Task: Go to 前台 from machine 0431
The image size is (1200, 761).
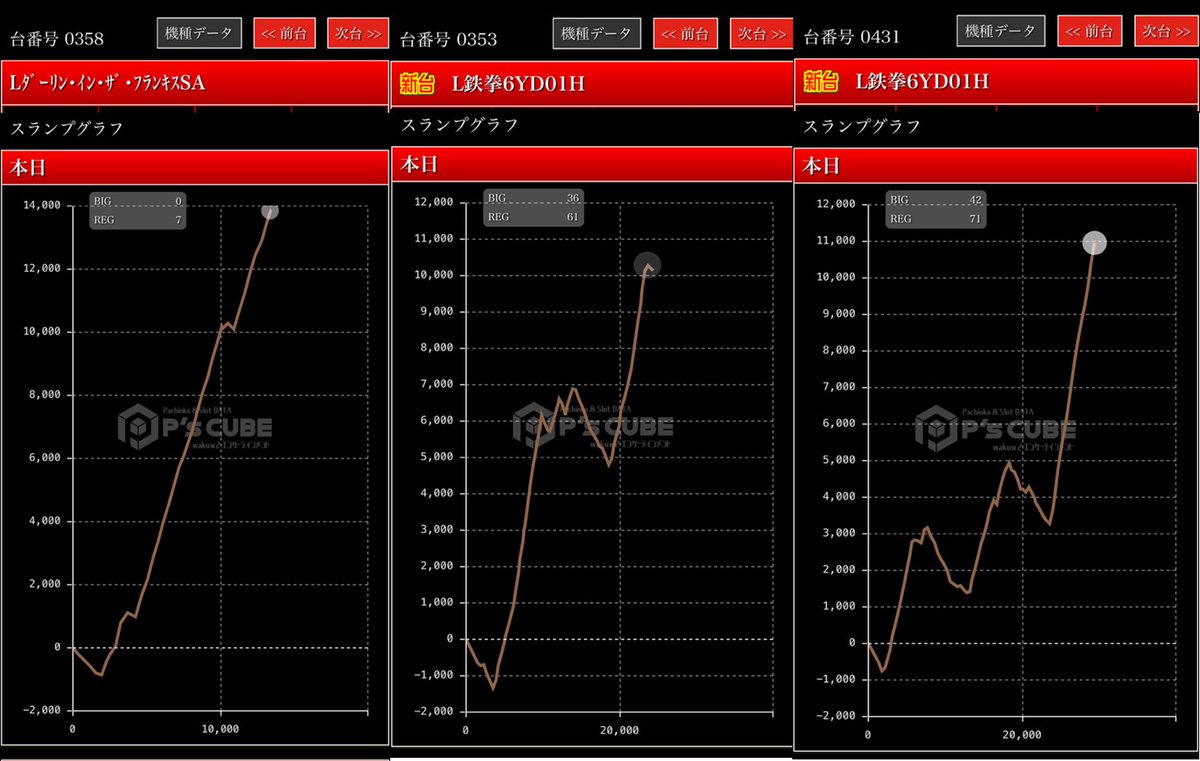Action: [x=1092, y=31]
